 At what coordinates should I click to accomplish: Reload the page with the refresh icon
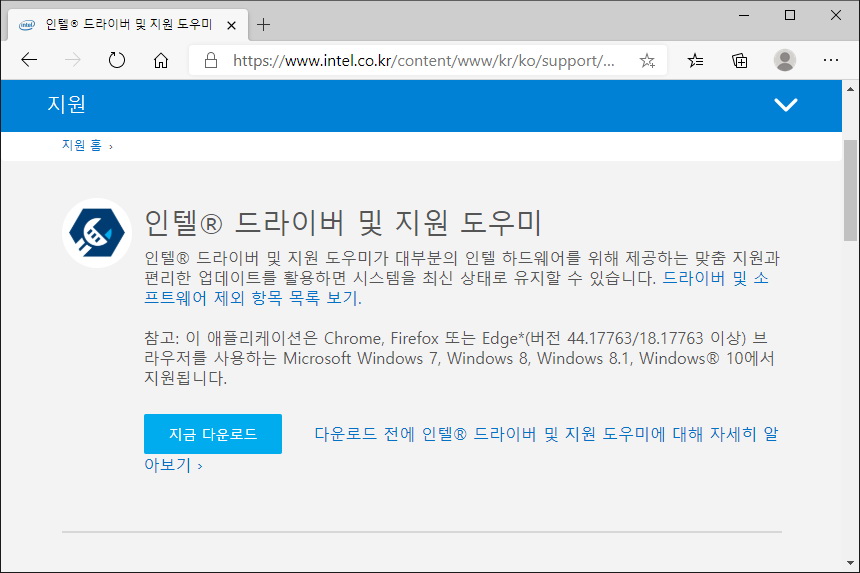(x=116, y=60)
